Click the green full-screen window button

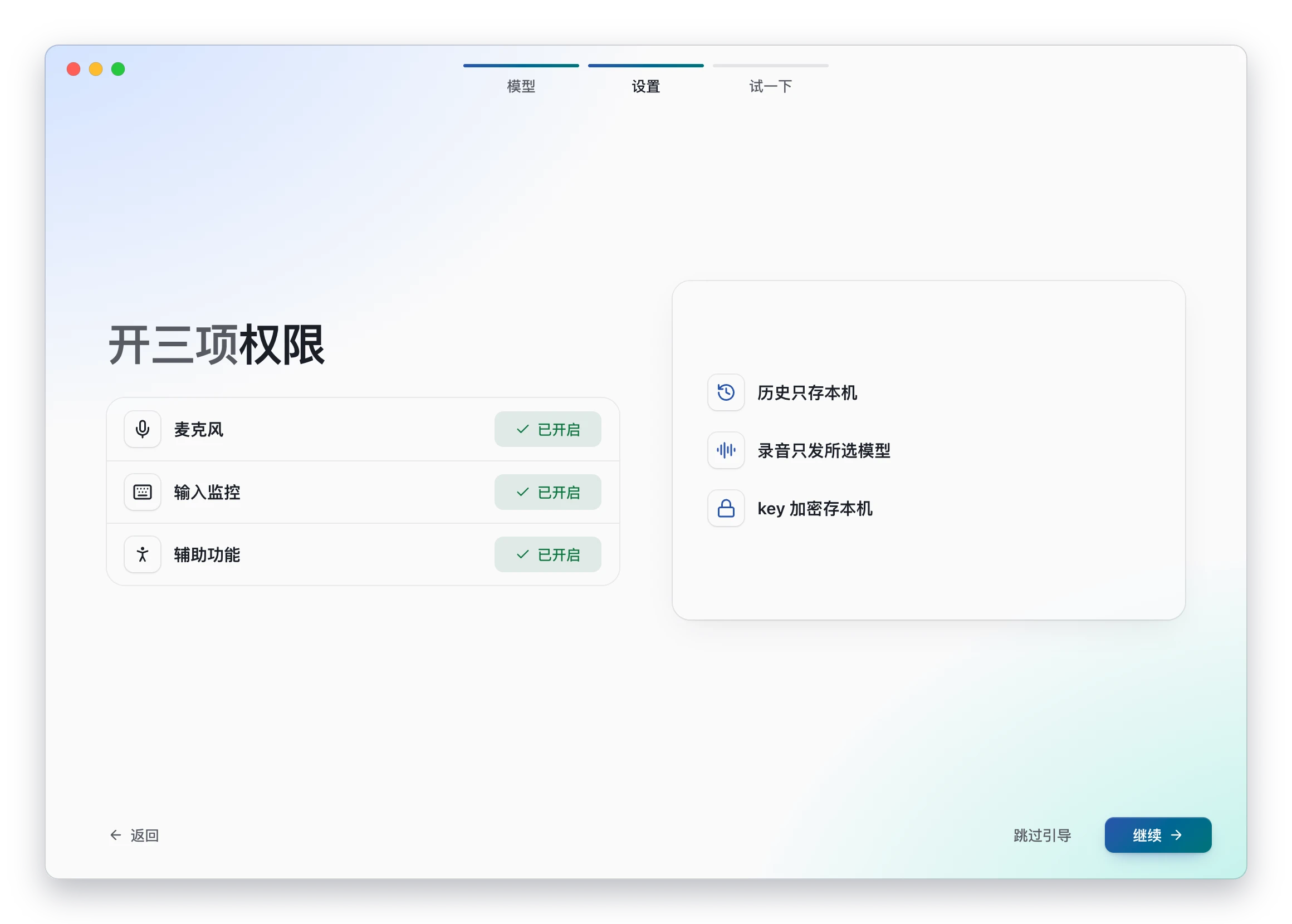[x=118, y=69]
